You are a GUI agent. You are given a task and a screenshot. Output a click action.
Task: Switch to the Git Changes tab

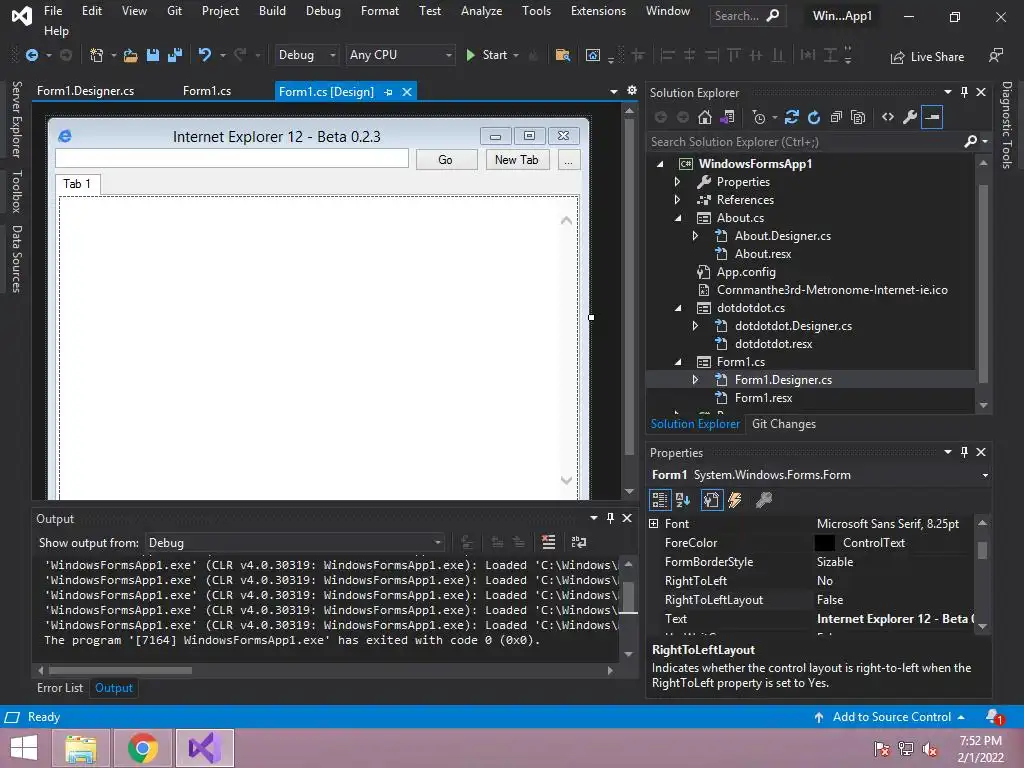coord(784,424)
